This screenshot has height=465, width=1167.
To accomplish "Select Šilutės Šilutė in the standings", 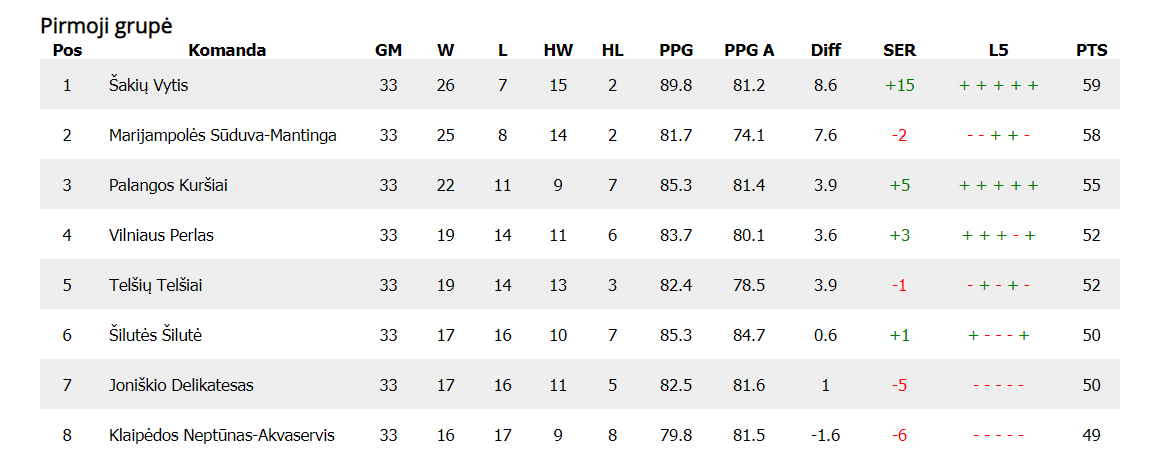I will coord(155,335).
